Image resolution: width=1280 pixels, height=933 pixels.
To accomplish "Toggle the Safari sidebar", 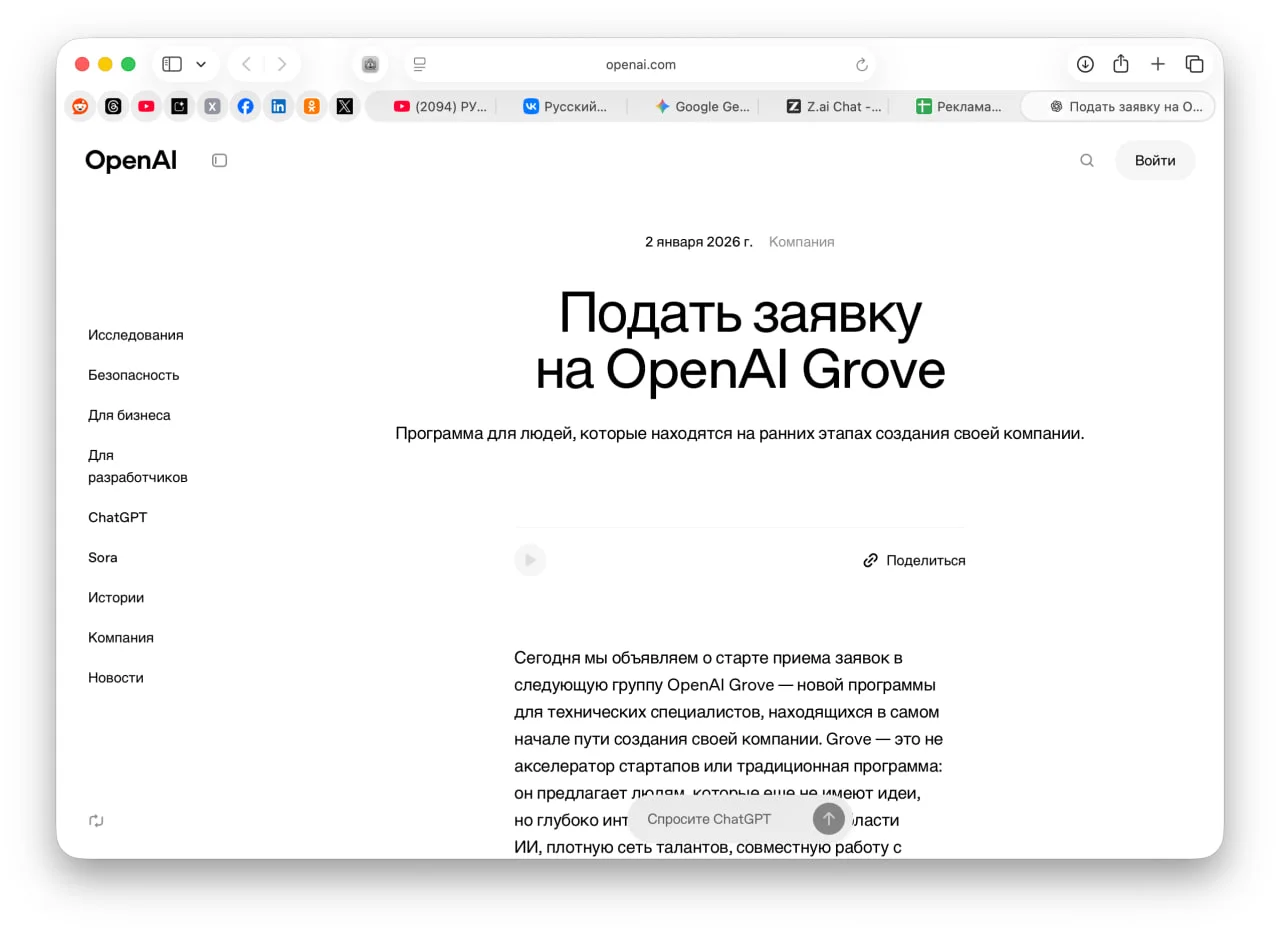I will (172, 64).
